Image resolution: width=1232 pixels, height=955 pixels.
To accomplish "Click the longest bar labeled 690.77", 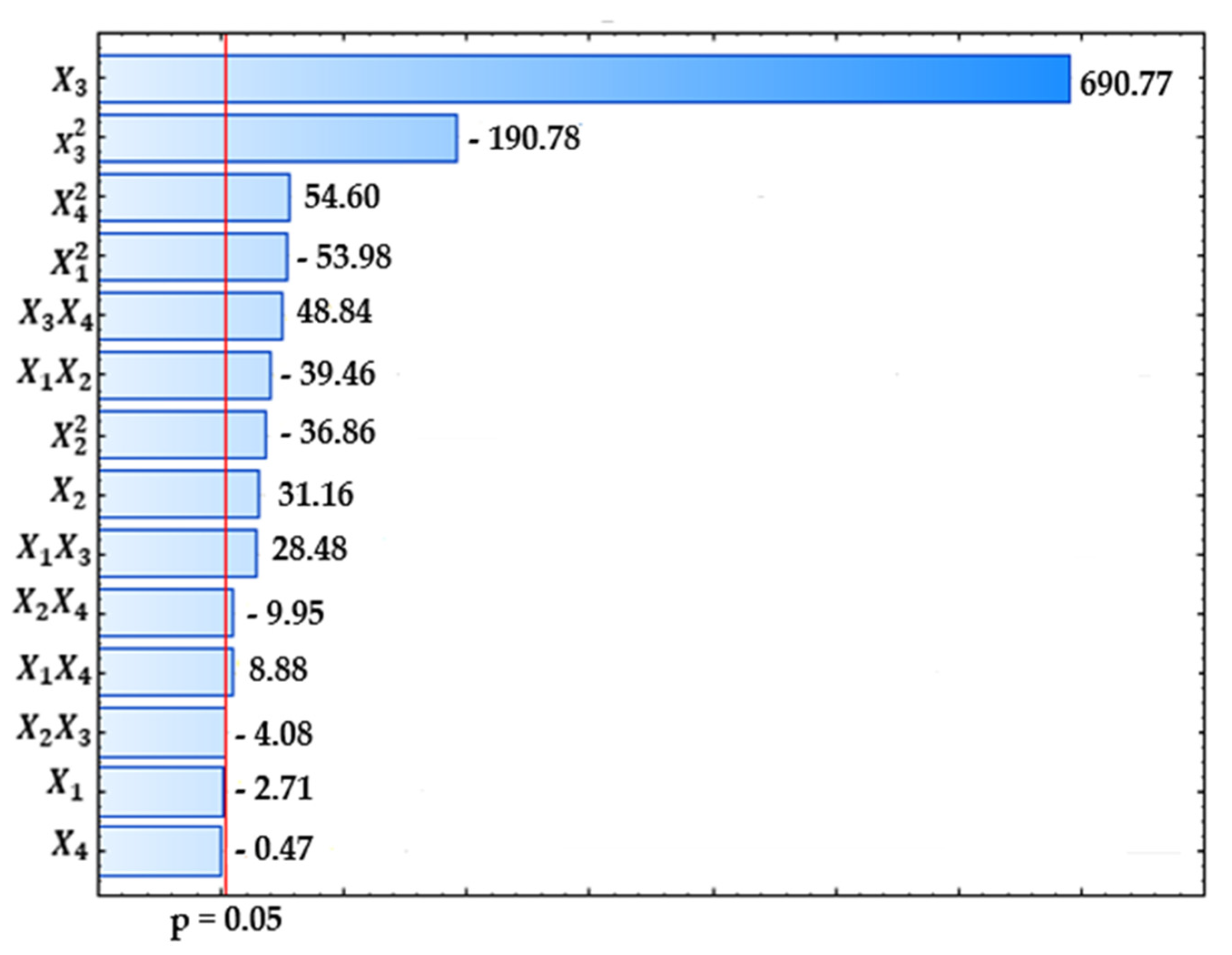I will pyautogui.click(x=564, y=79).
